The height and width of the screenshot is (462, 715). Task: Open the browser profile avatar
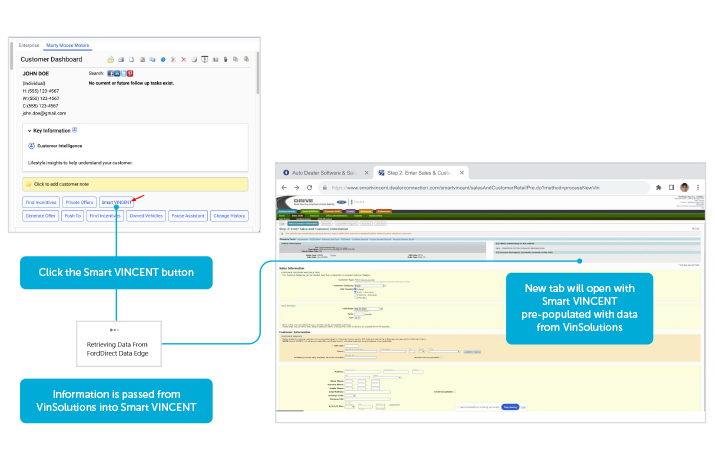tap(684, 187)
